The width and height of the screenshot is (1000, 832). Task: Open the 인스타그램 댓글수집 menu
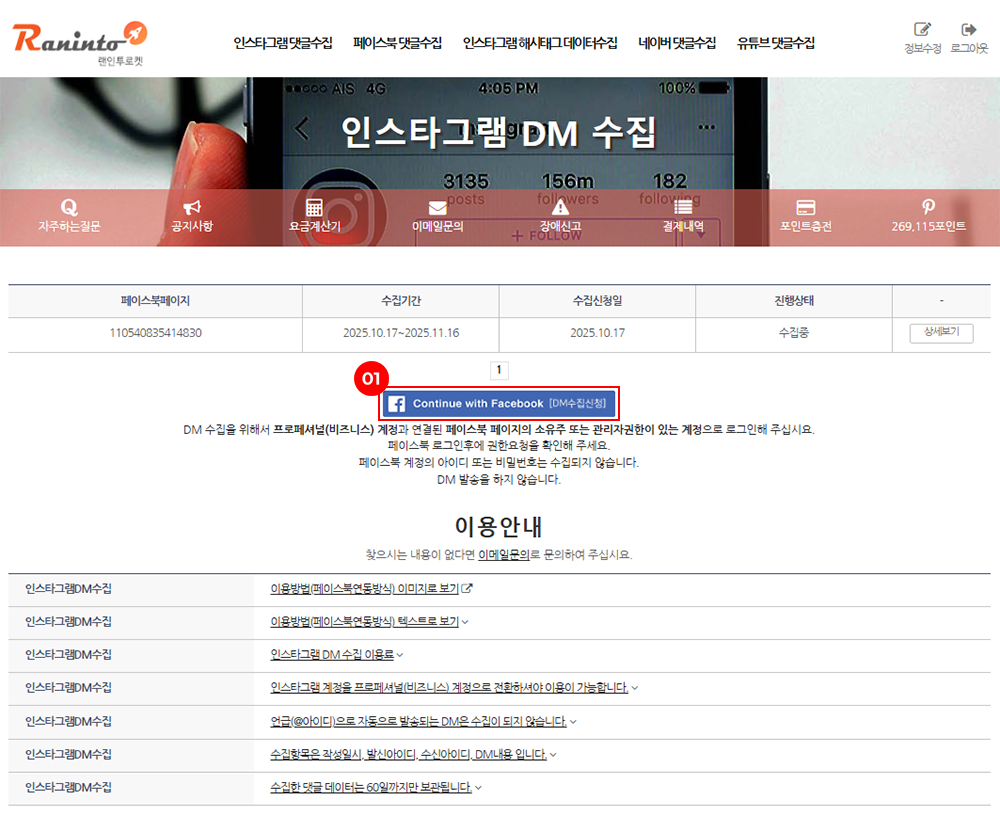point(283,43)
